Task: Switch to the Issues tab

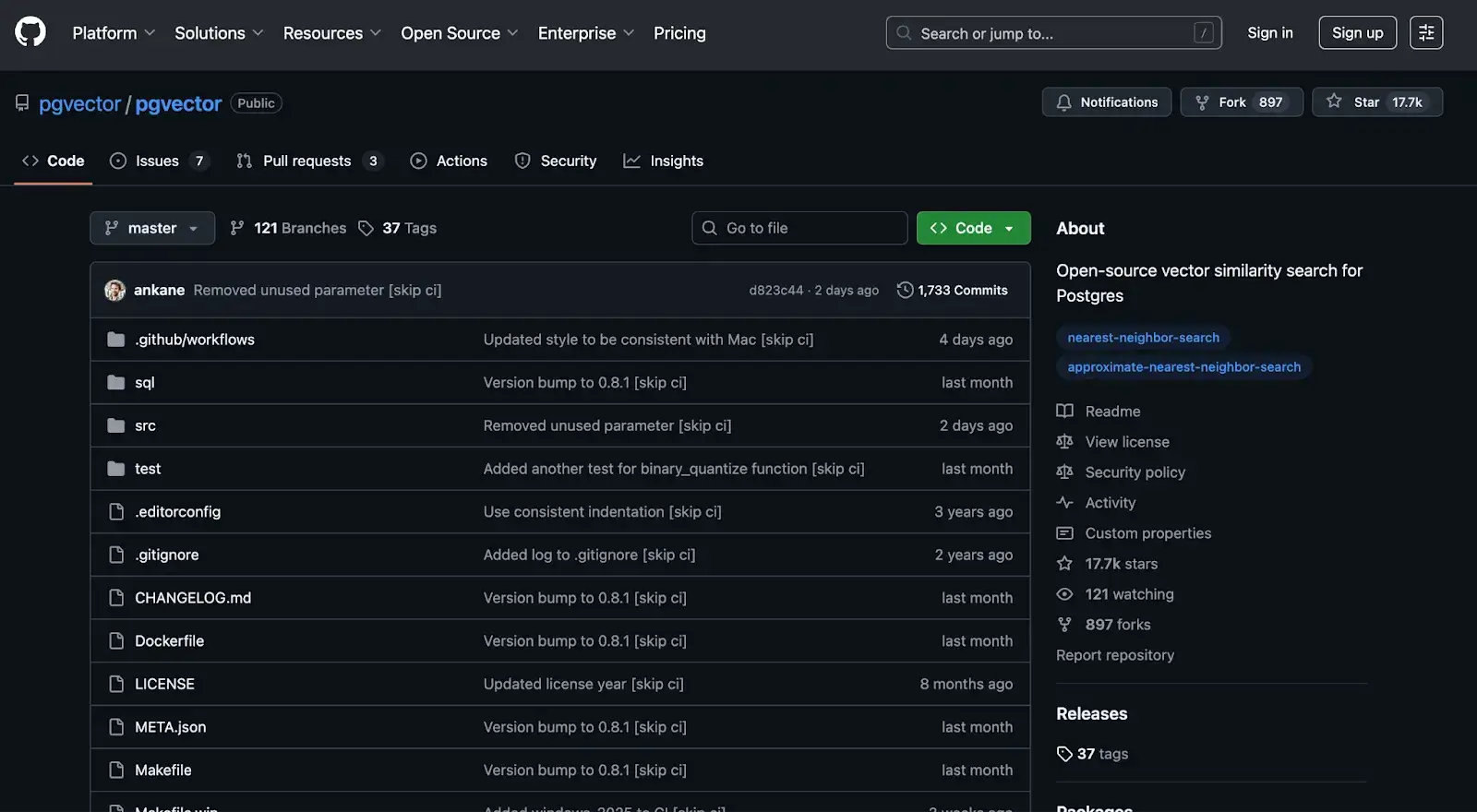Action: click(158, 161)
